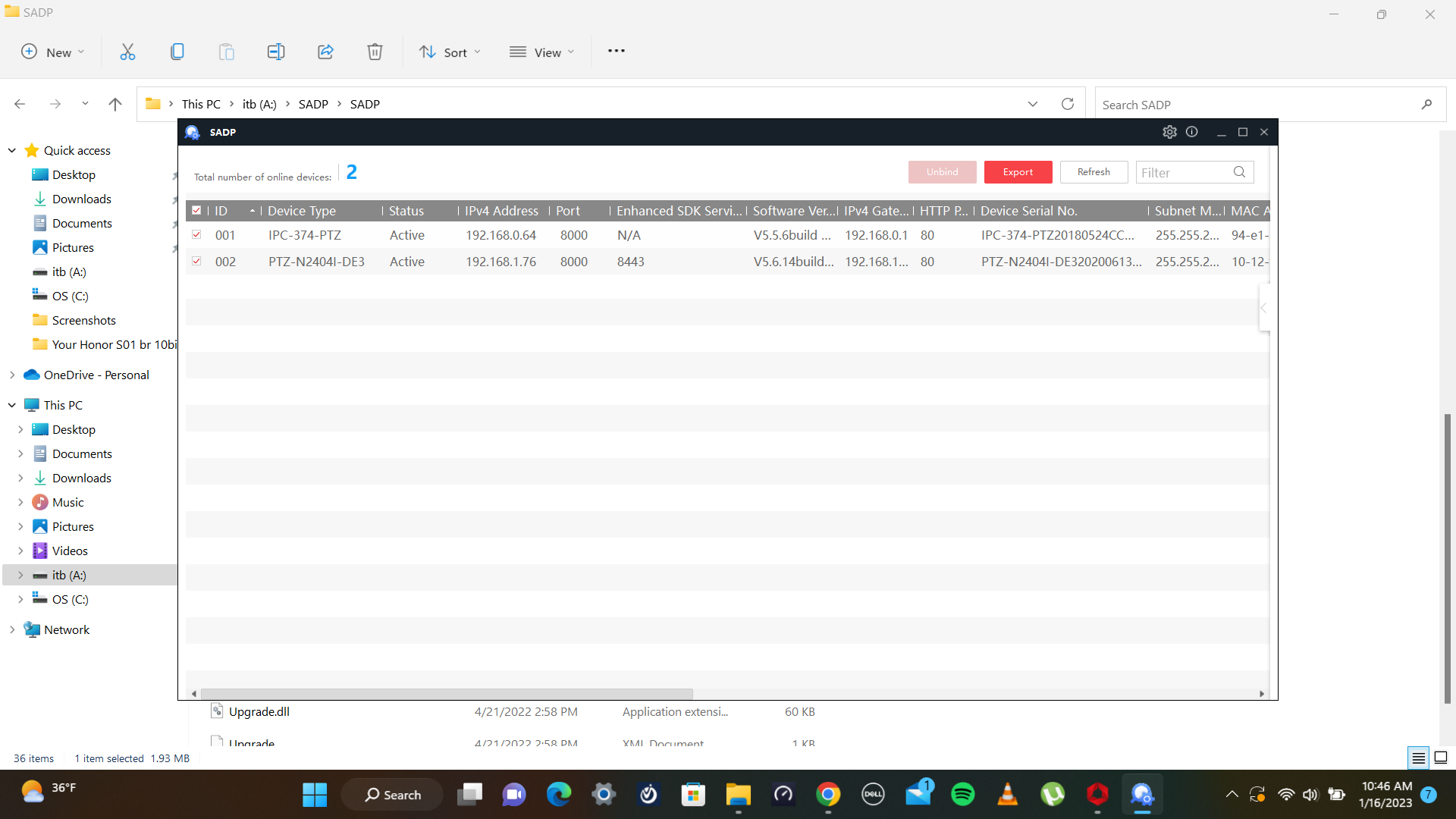
Task: Open SADP settings gear icon
Action: coord(1169,132)
